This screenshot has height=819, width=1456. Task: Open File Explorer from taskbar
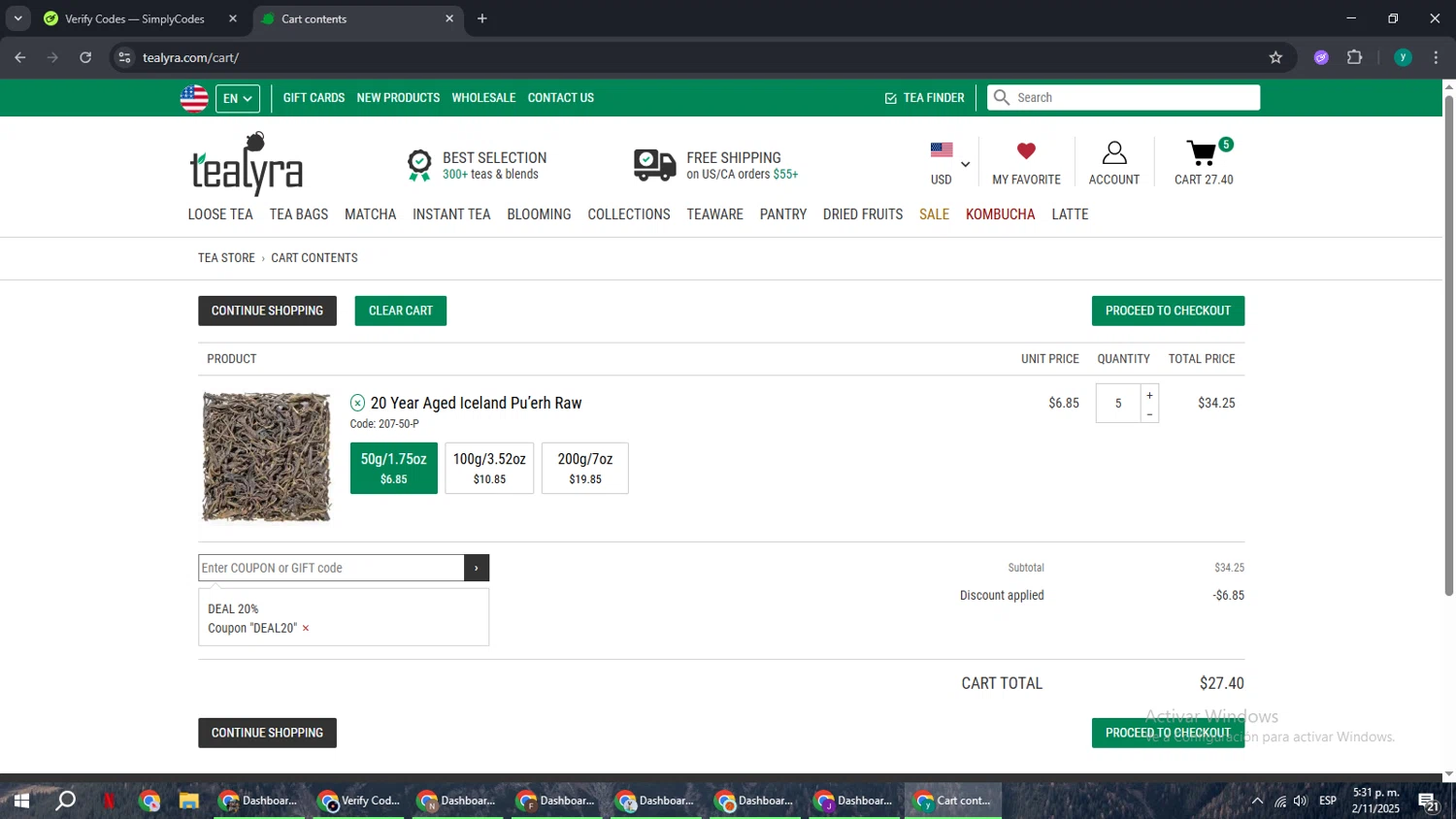(188, 801)
